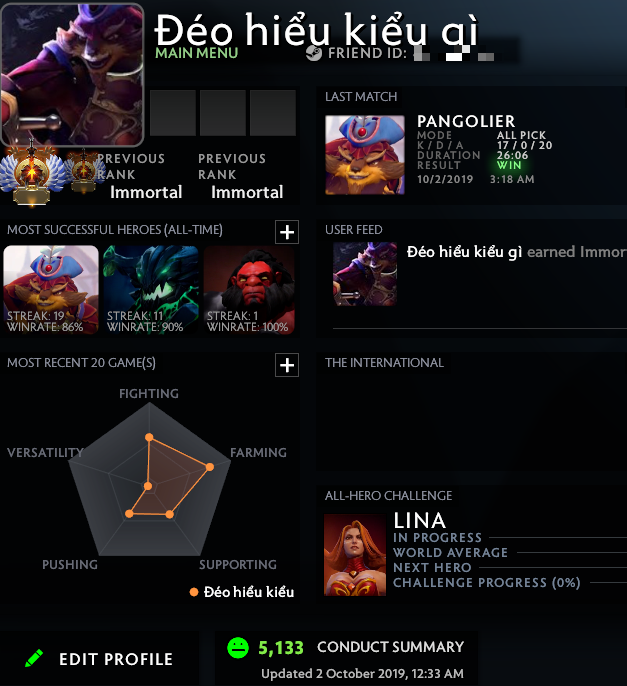Viewport: 627px width, 686px height.
Task: Select the Axe hero card
Action: tap(249, 290)
